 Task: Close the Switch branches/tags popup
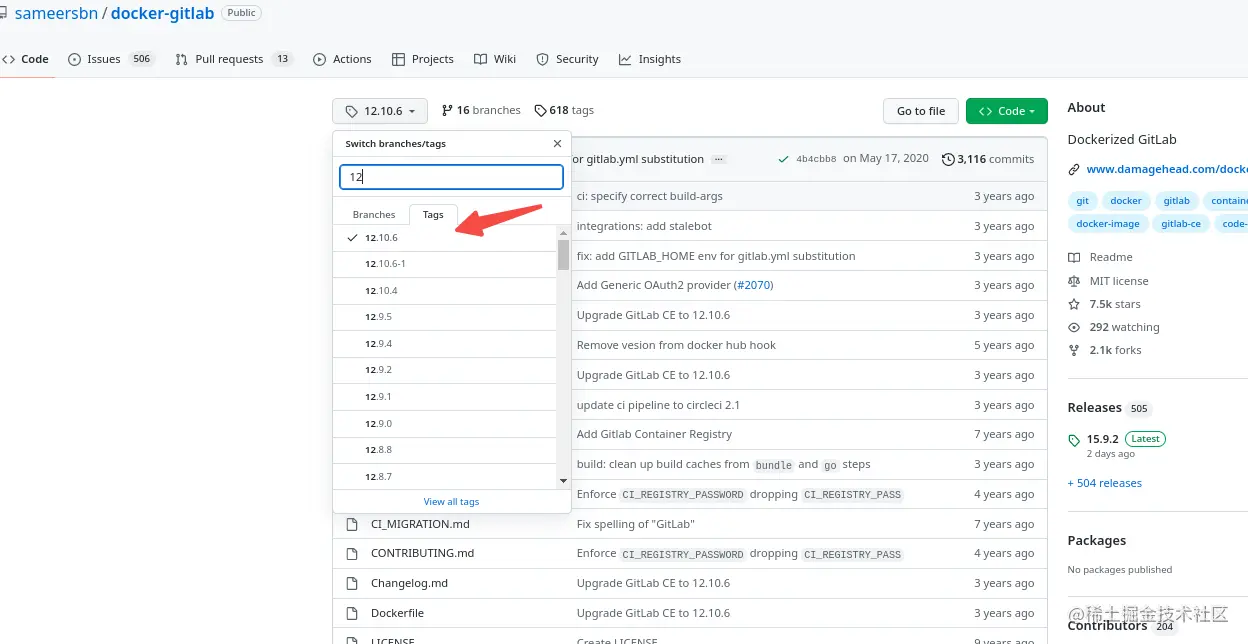[557, 144]
